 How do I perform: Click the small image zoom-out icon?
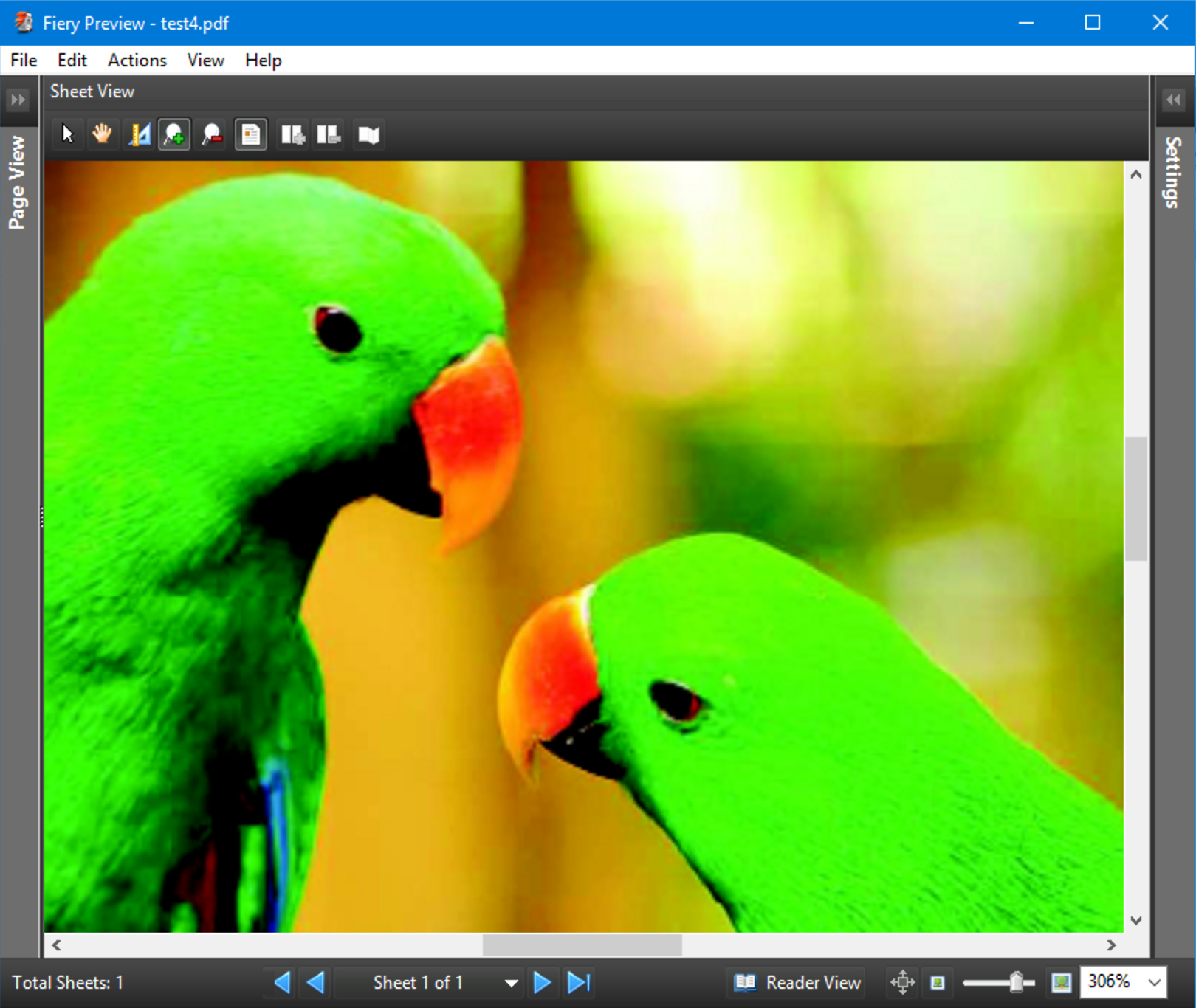tap(938, 982)
